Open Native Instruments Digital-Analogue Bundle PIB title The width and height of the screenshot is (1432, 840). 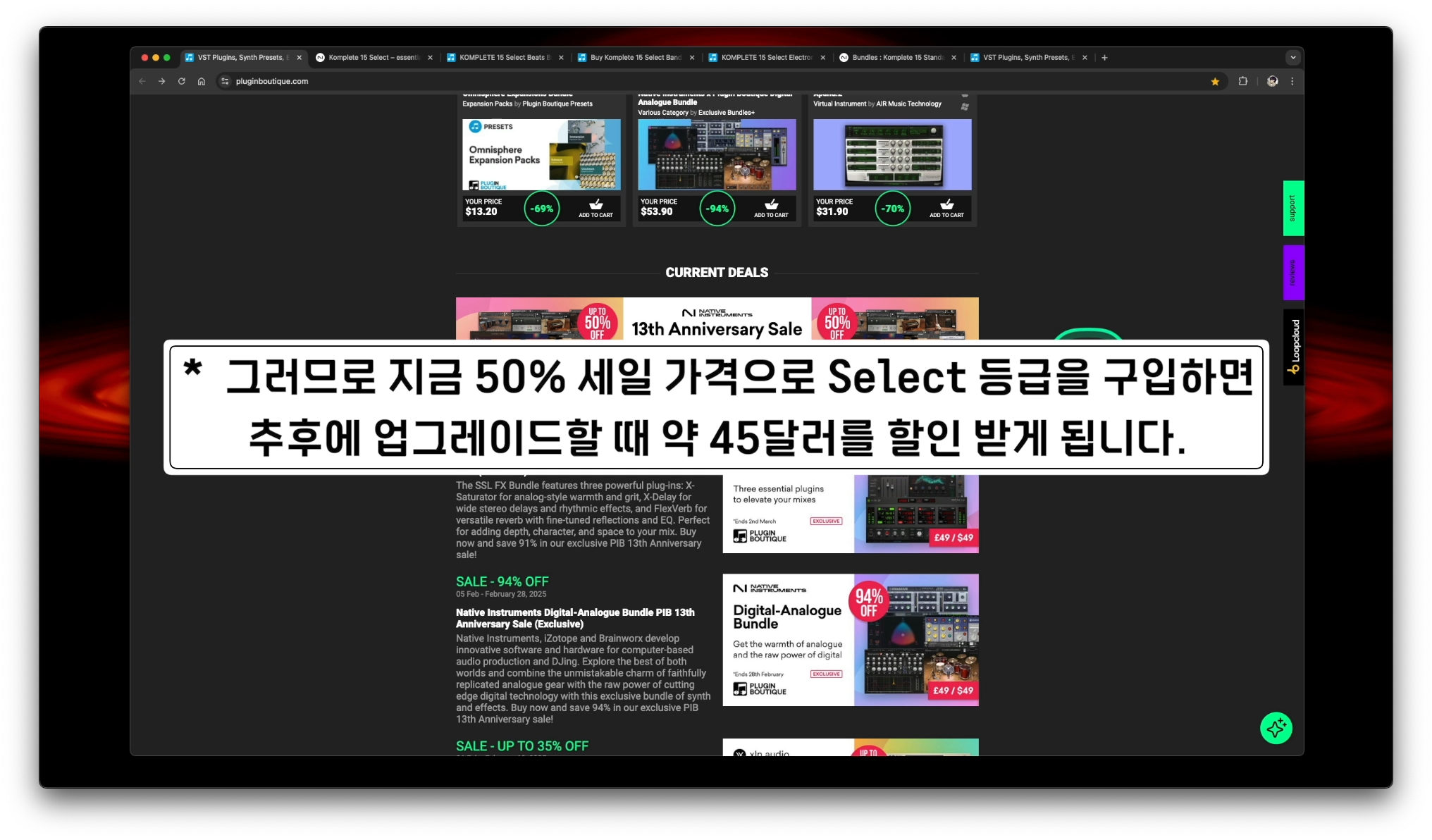coord(575,618)
